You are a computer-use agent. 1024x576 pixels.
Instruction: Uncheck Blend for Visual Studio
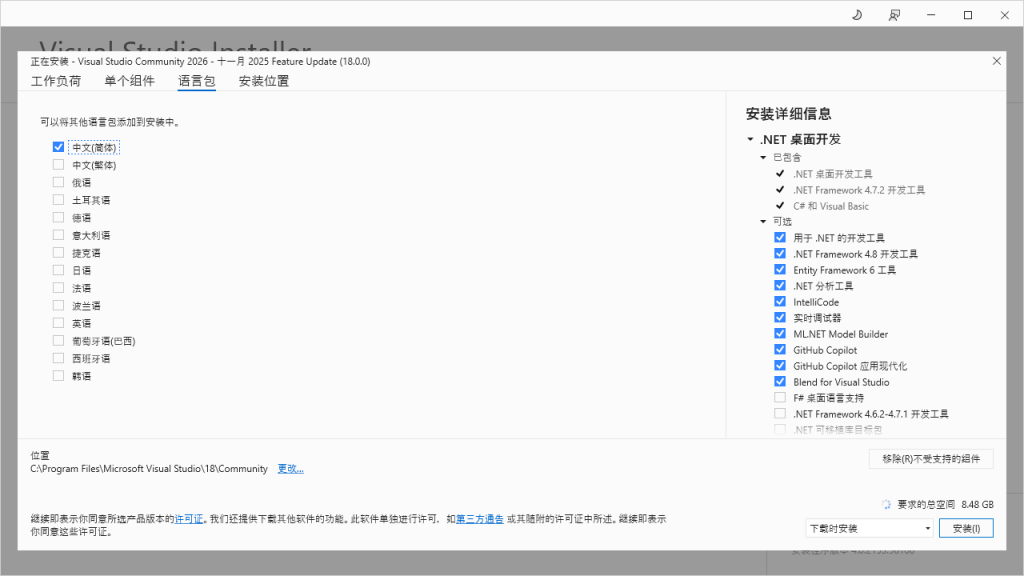(780, 382)
